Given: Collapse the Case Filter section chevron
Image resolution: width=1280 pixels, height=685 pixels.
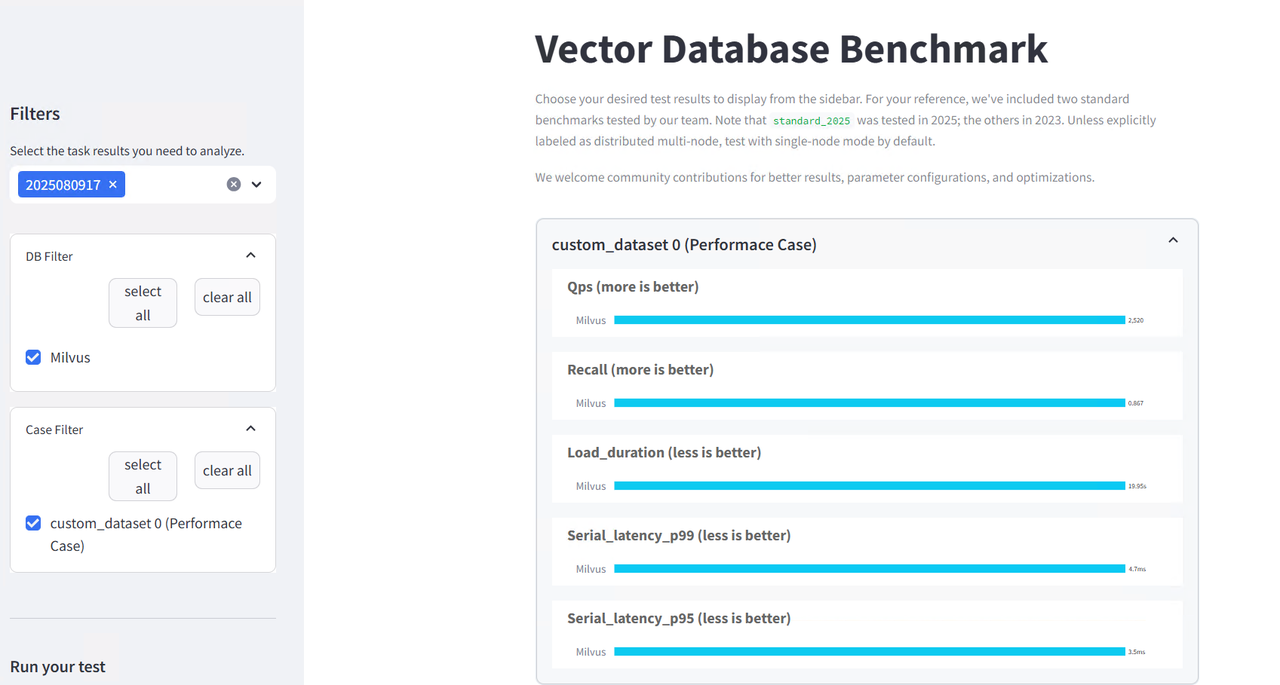Looking at the screenshot, I should pyautogui.click(x=251, y=429).
